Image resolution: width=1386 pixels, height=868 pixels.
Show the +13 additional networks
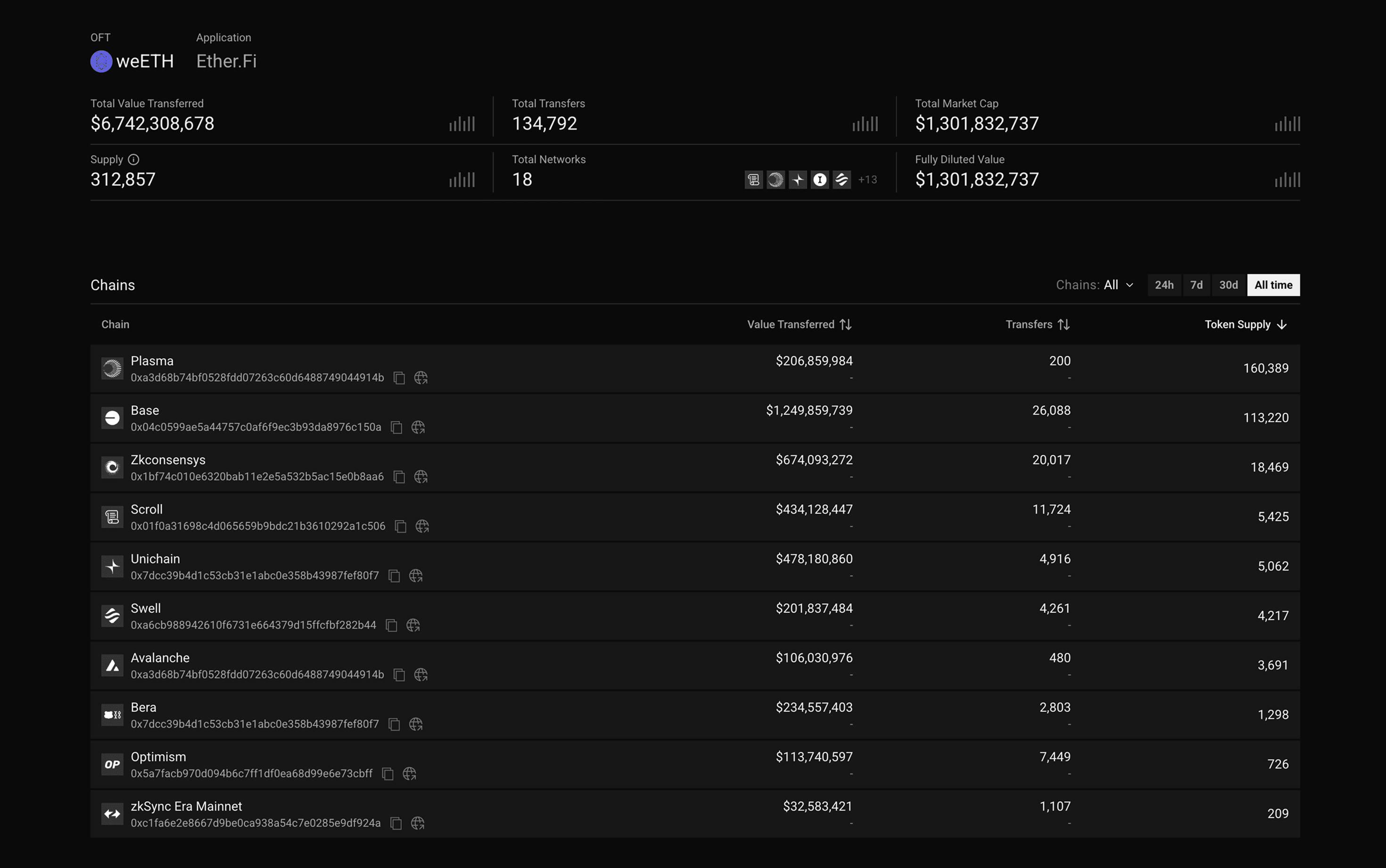(x=867, y=180)
